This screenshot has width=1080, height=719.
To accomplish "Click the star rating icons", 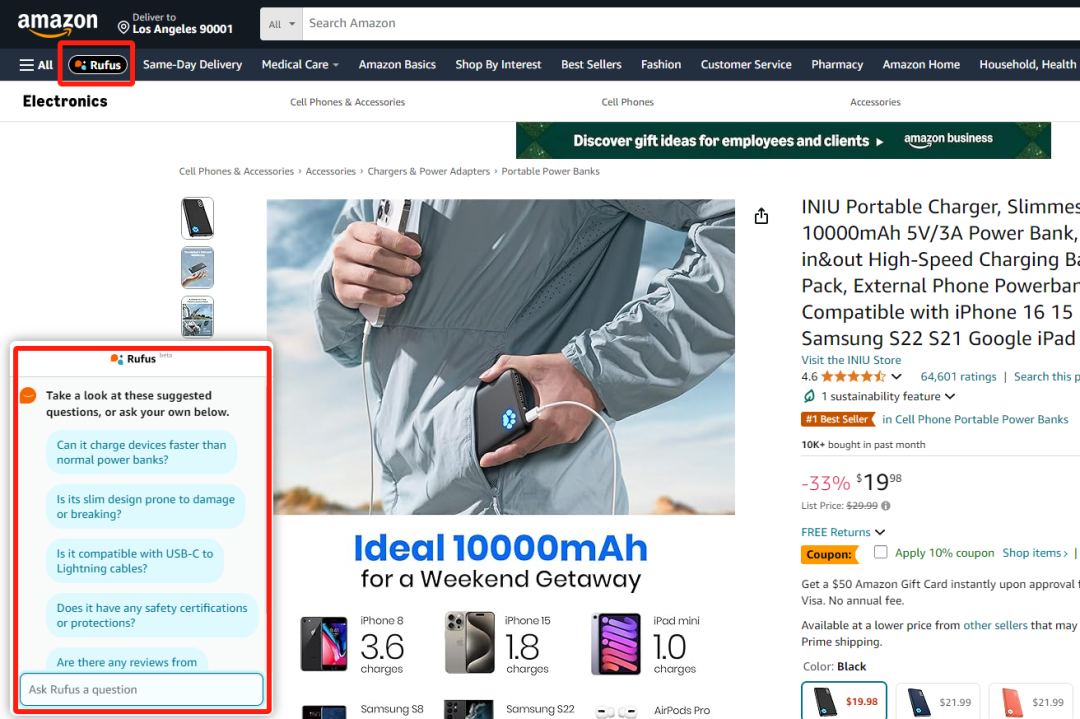I will click(853, 377).
